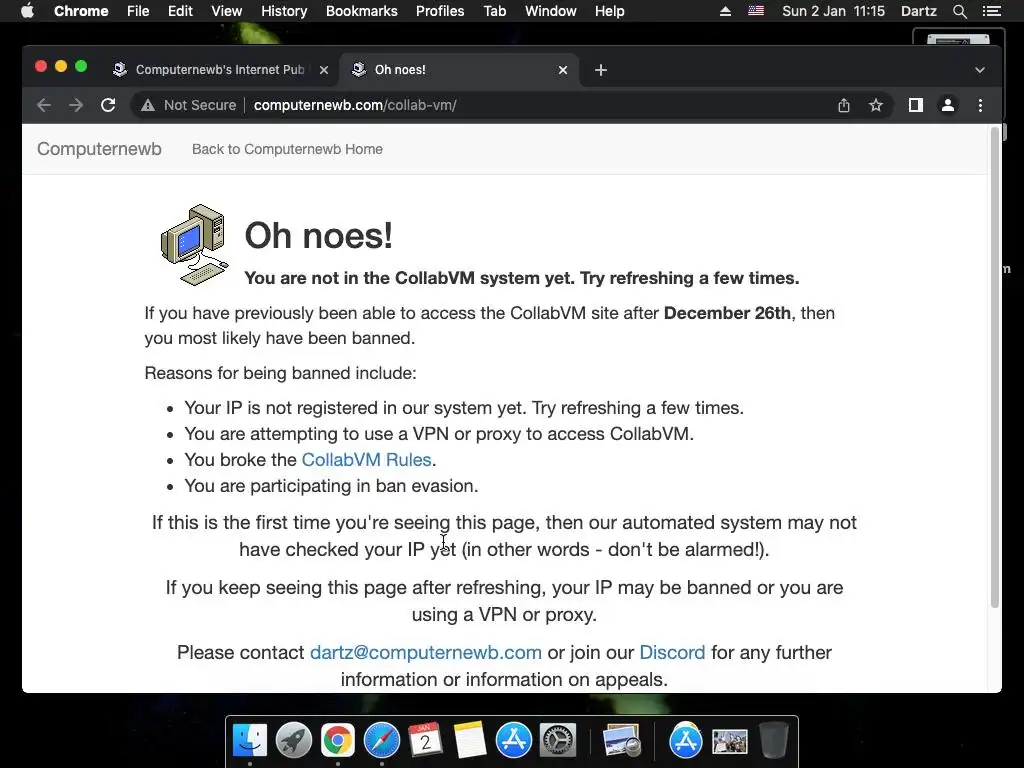Click the Oh noes! heading
Image resolution: width=1024 pixels, height=768 pixels.
coord(319,235)
